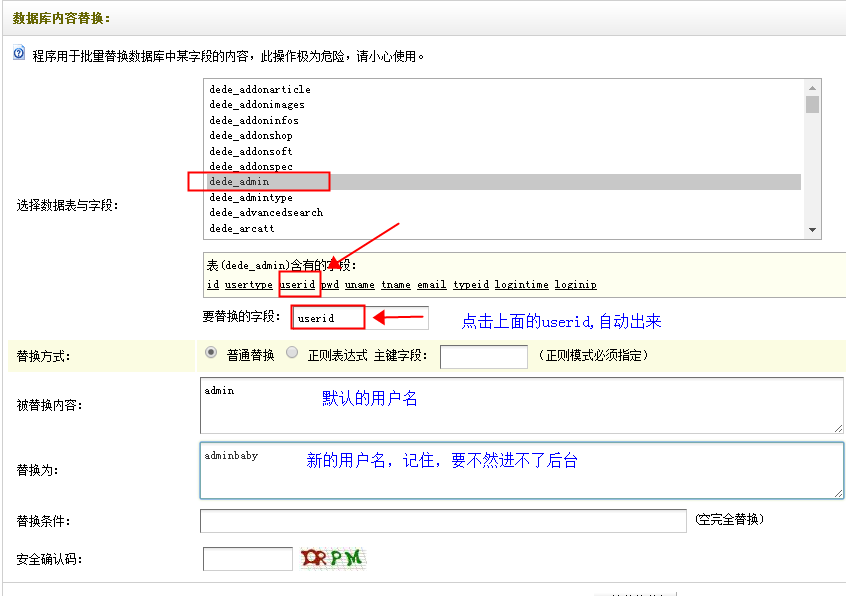This screenshot has height=596, width=846.
Task: Click the id field link
Action: (x=213, y=284)
